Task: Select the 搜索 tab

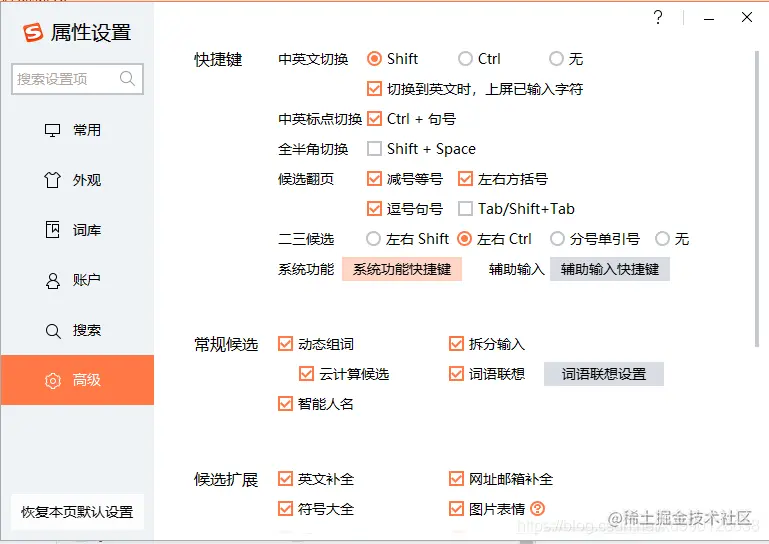Action: [77, 331]
